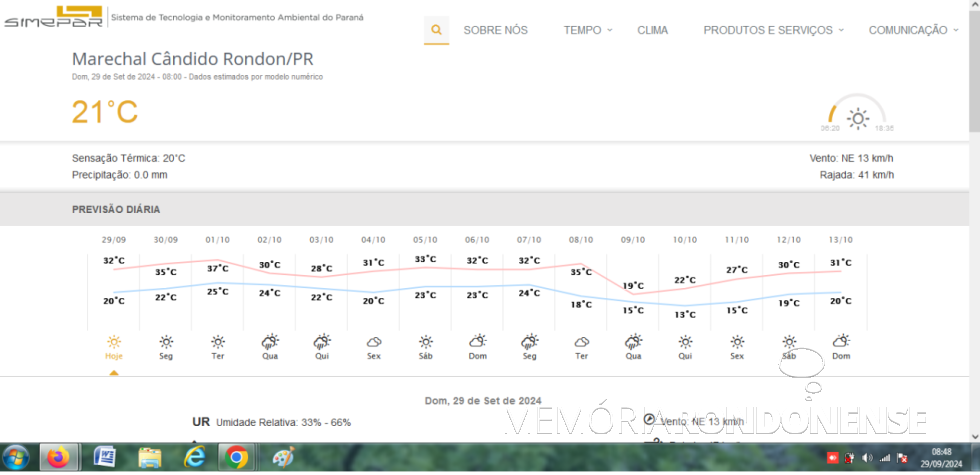
Task: Click the partly cloudy icon for 13/10
Action: click(841, 341)
